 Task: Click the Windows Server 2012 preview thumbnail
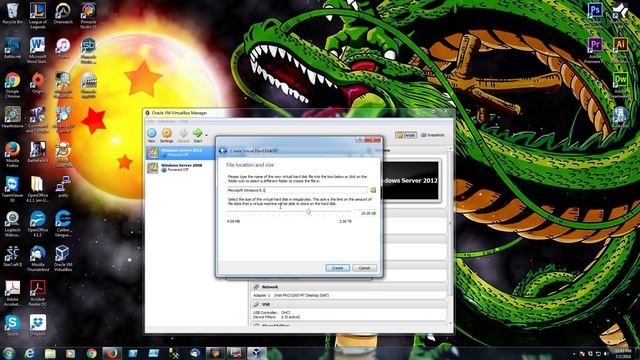click(x=410, y=180)
